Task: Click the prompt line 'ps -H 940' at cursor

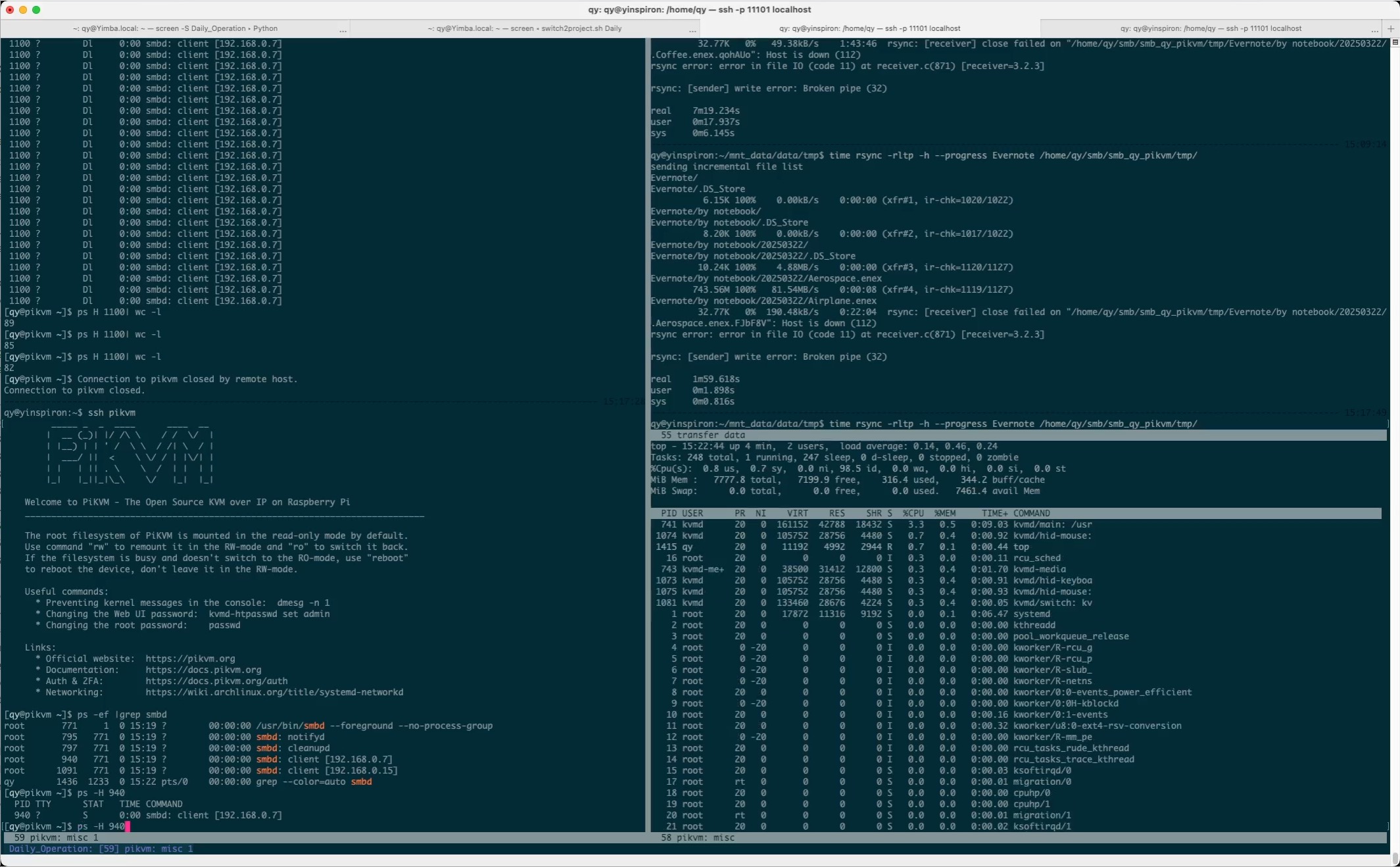Action: [x=67, y=826]
